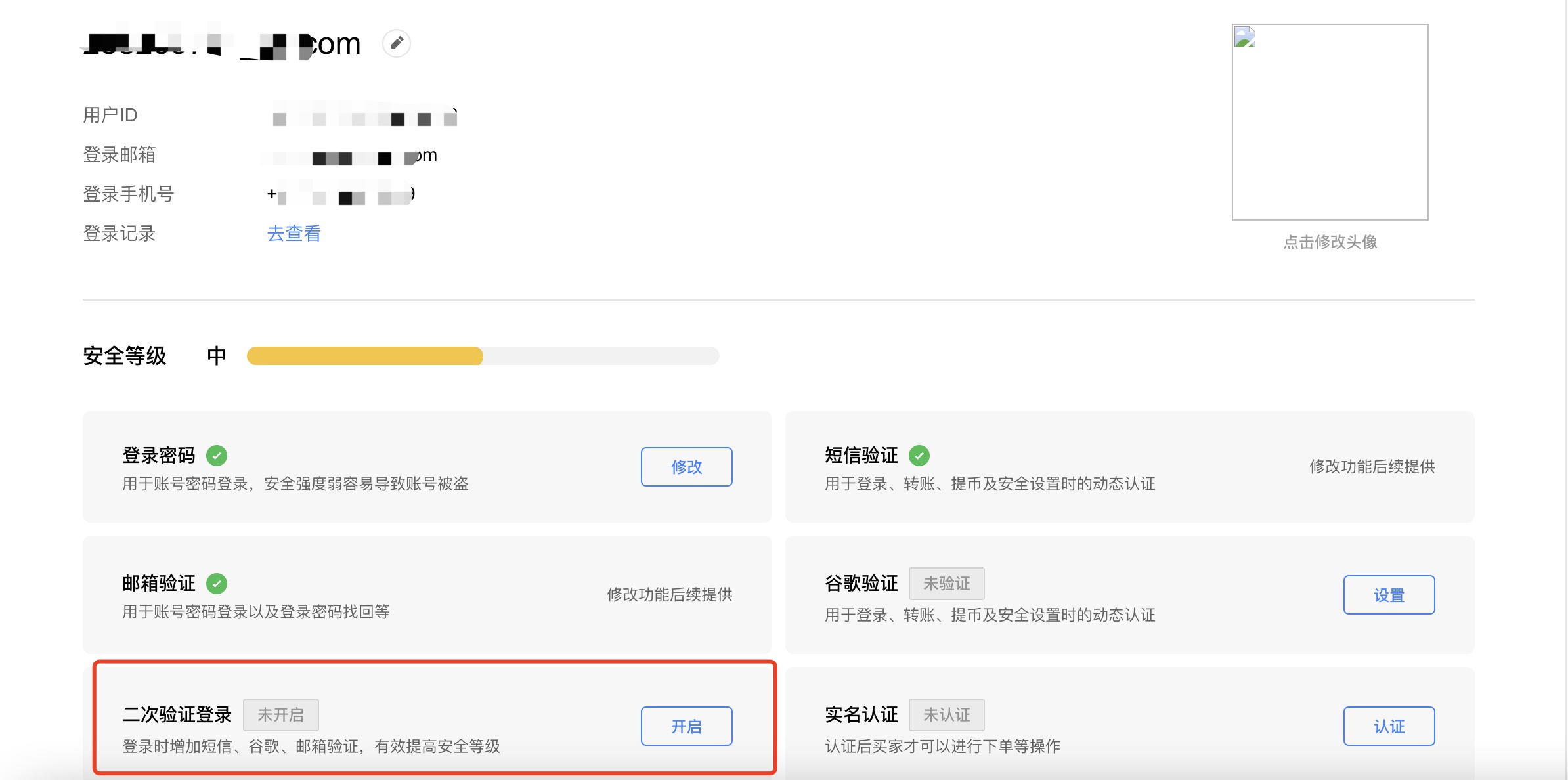1568x780 pixels.
Task: Click the pencil edit icon beside username
Action: coord(397,43)
